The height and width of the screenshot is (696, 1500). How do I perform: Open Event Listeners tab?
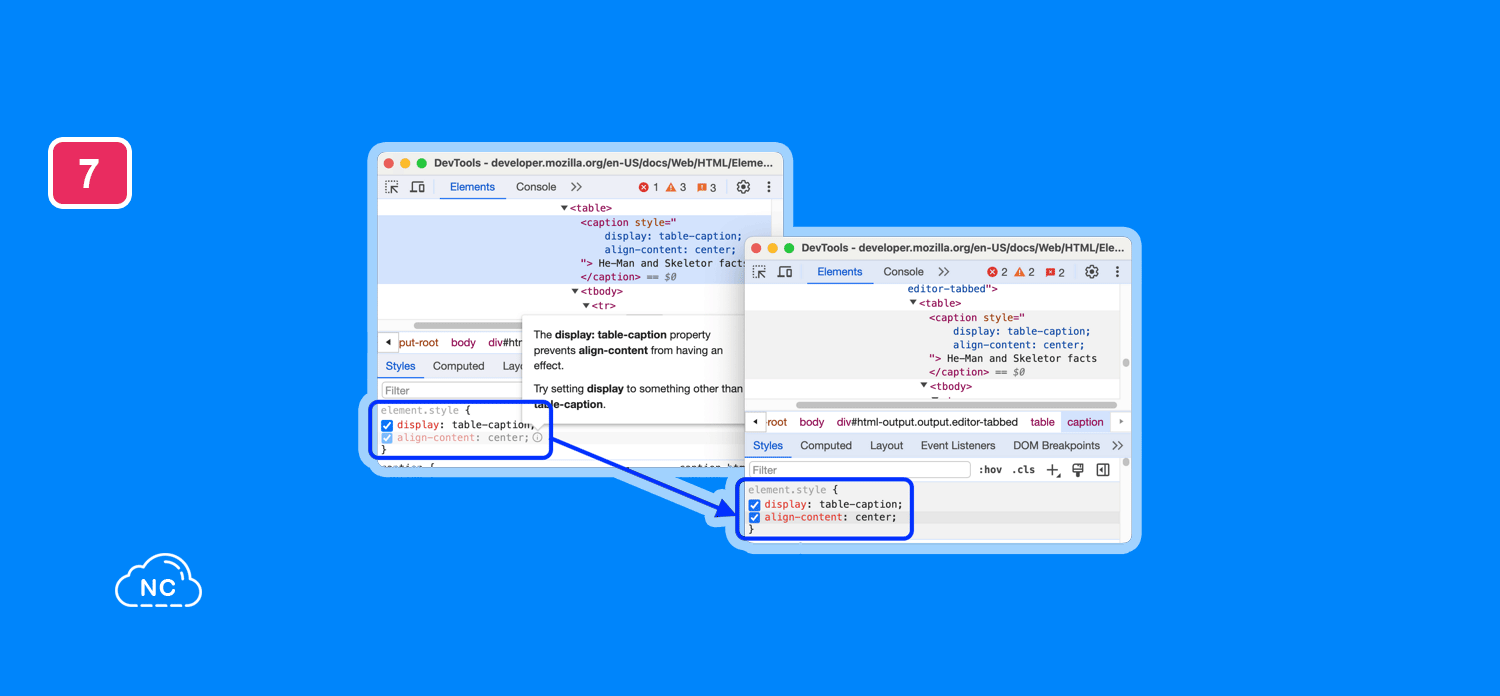click(957, 446)
